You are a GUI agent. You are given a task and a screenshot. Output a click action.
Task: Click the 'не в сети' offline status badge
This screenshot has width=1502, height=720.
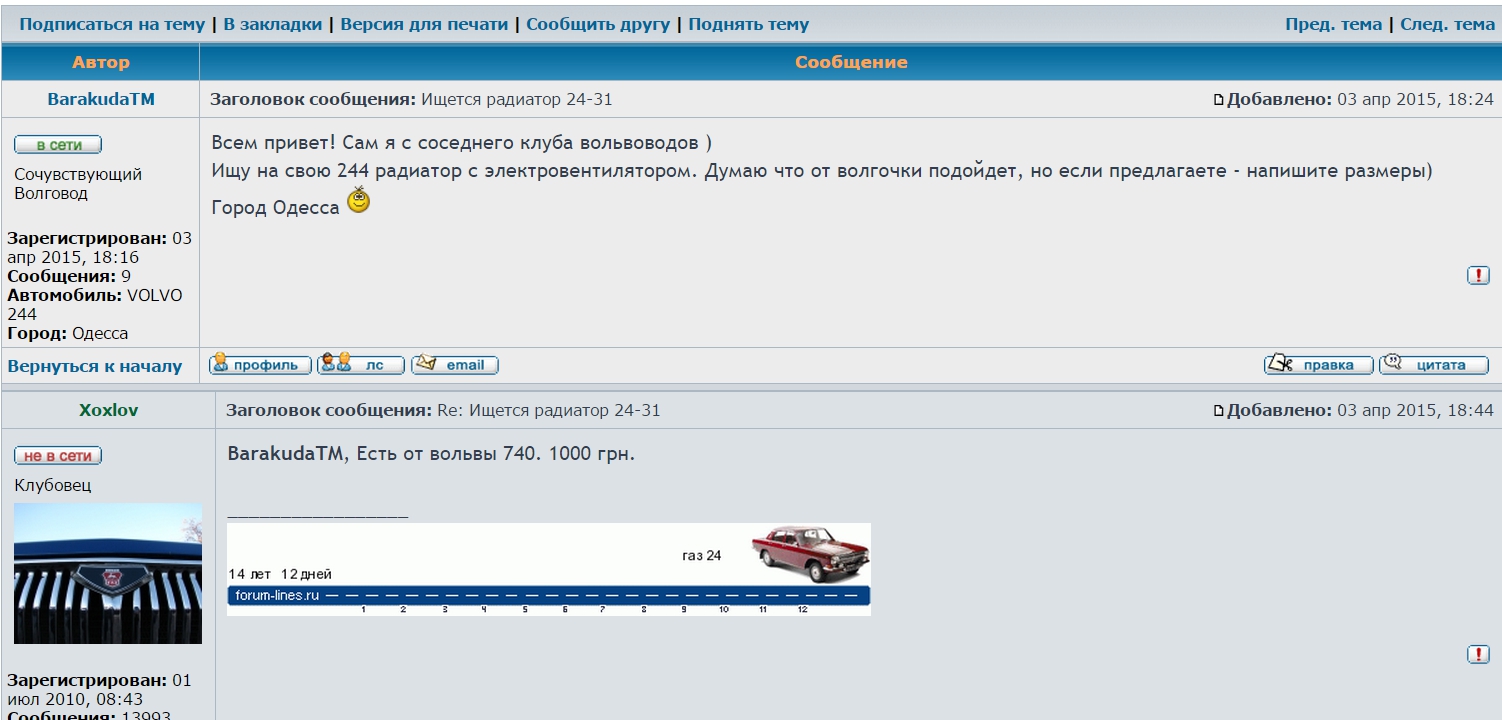pos(58,456)
